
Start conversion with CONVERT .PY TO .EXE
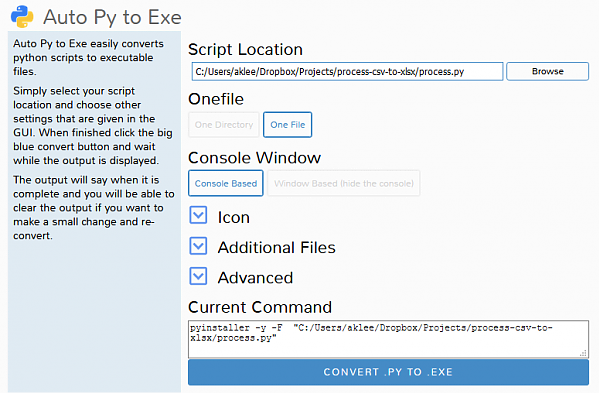(x=388, y=372)
